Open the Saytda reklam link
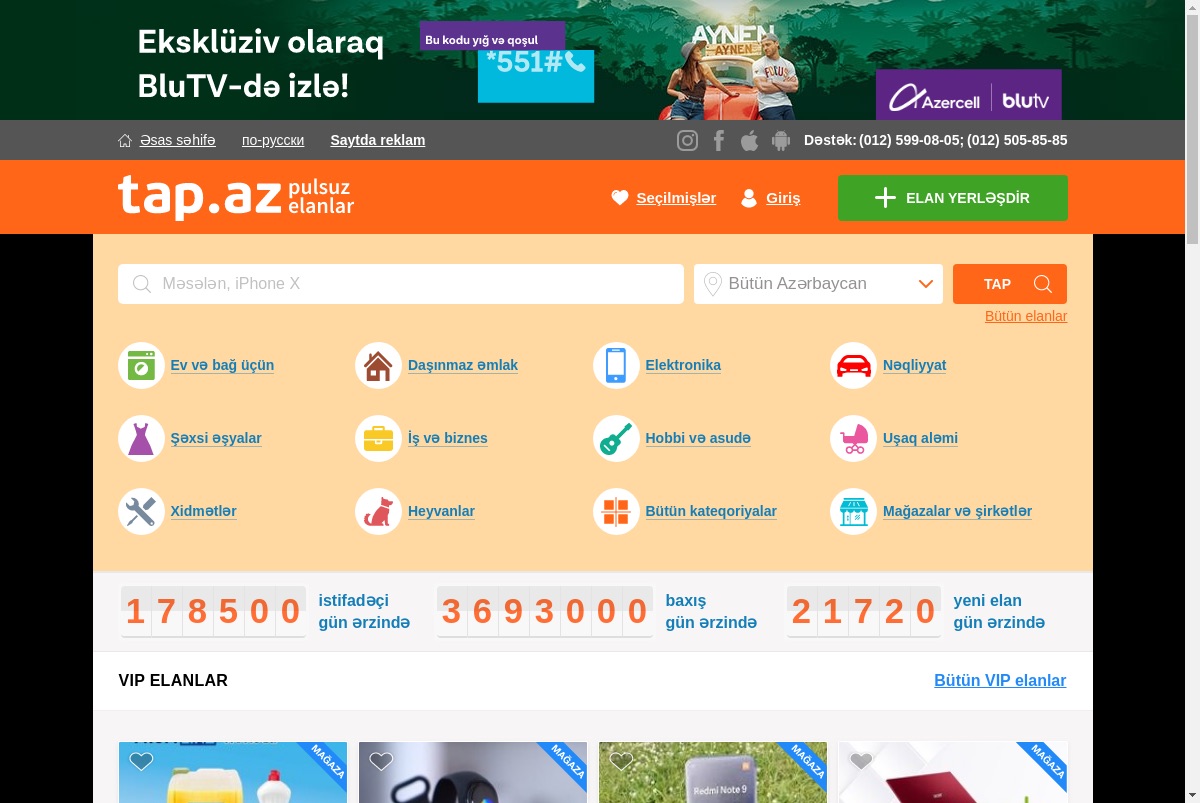Viewport: 1200px width, 803px height. tap(378, 140)
